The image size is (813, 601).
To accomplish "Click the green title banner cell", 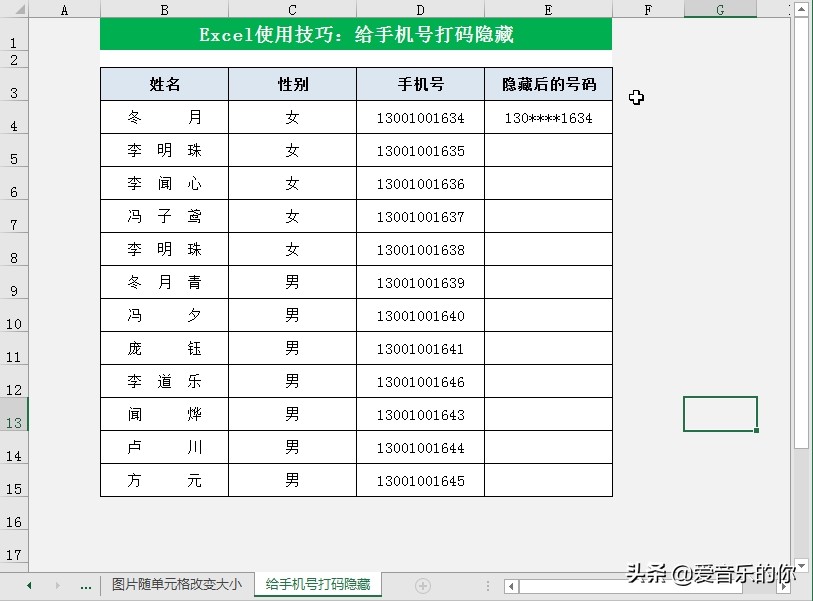I will click(355, 34).
